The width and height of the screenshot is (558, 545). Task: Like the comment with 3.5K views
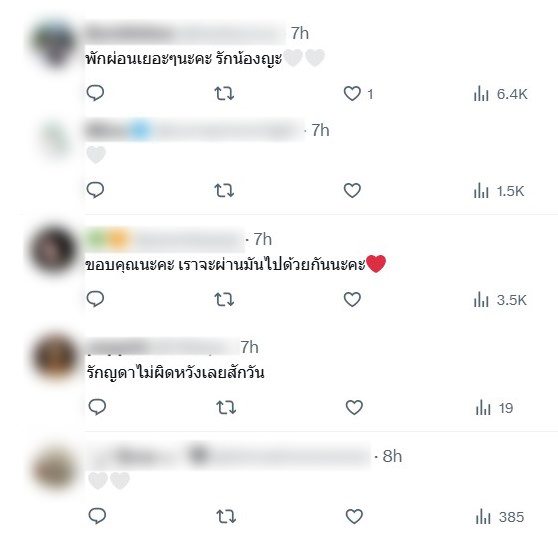tap(352, 299)
